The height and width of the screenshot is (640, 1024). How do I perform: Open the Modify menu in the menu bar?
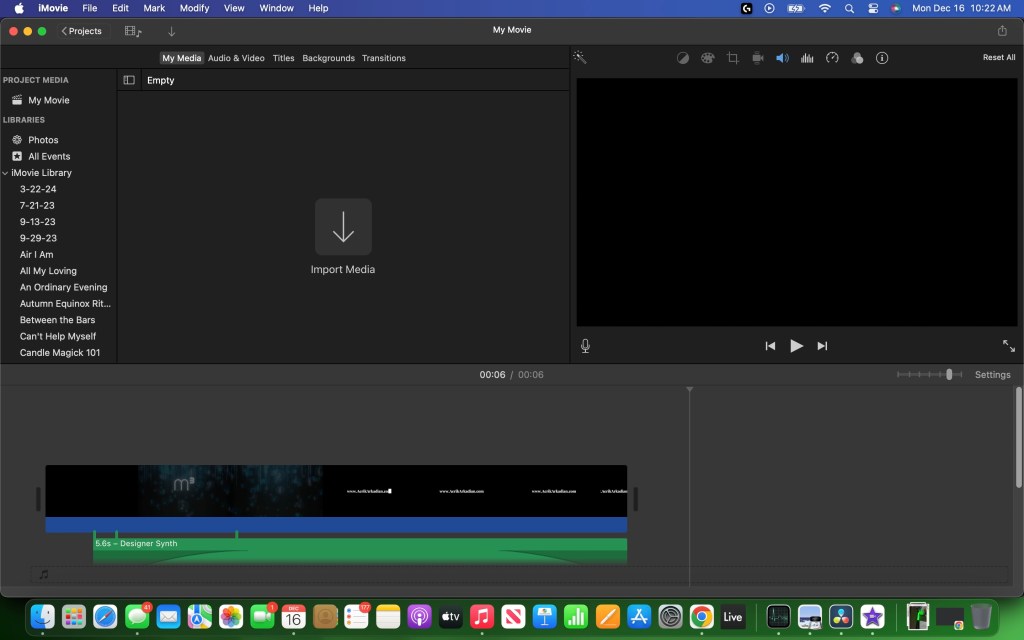[194, 8]
